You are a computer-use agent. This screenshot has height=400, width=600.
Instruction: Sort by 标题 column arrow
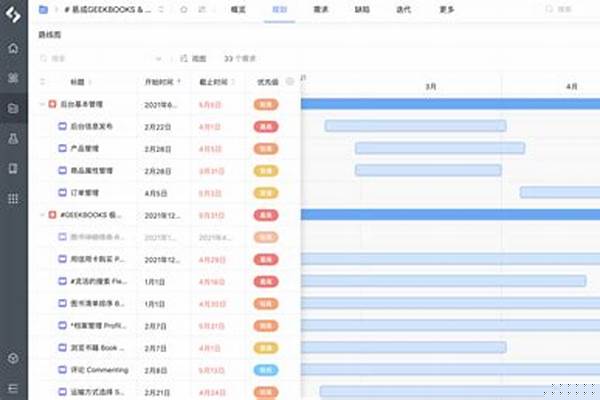90,82
